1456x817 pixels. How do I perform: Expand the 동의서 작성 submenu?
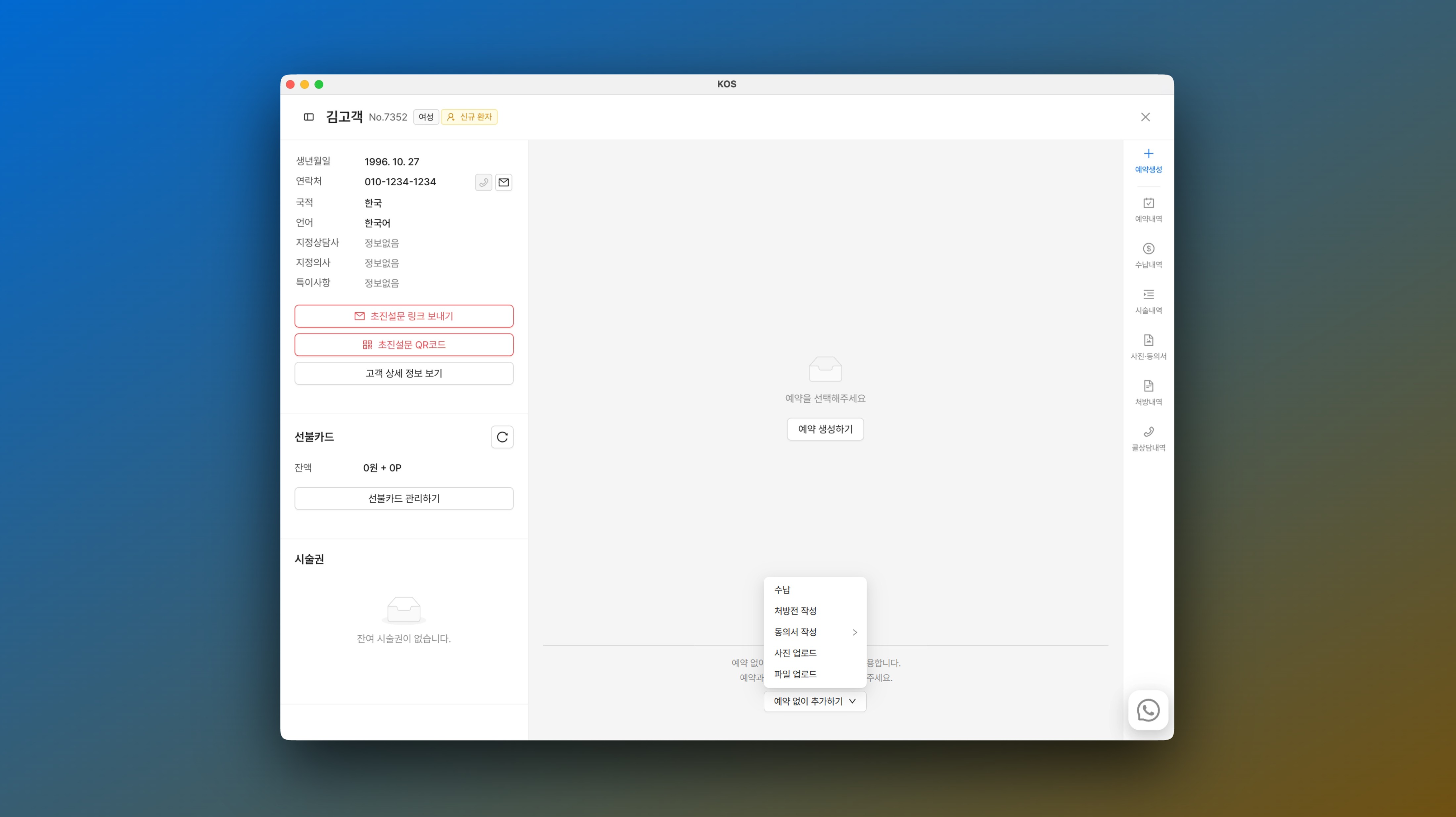(814, 632)
